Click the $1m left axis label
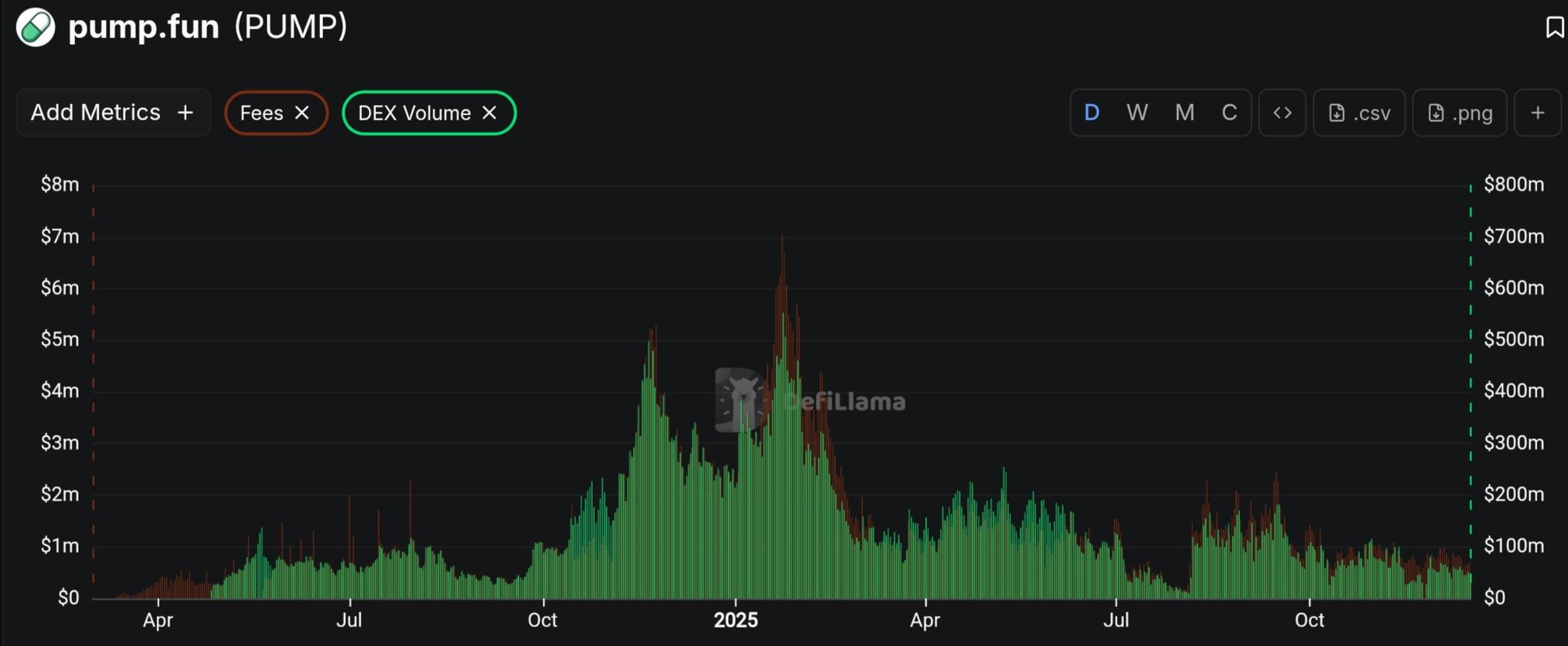 click(60, 546)
